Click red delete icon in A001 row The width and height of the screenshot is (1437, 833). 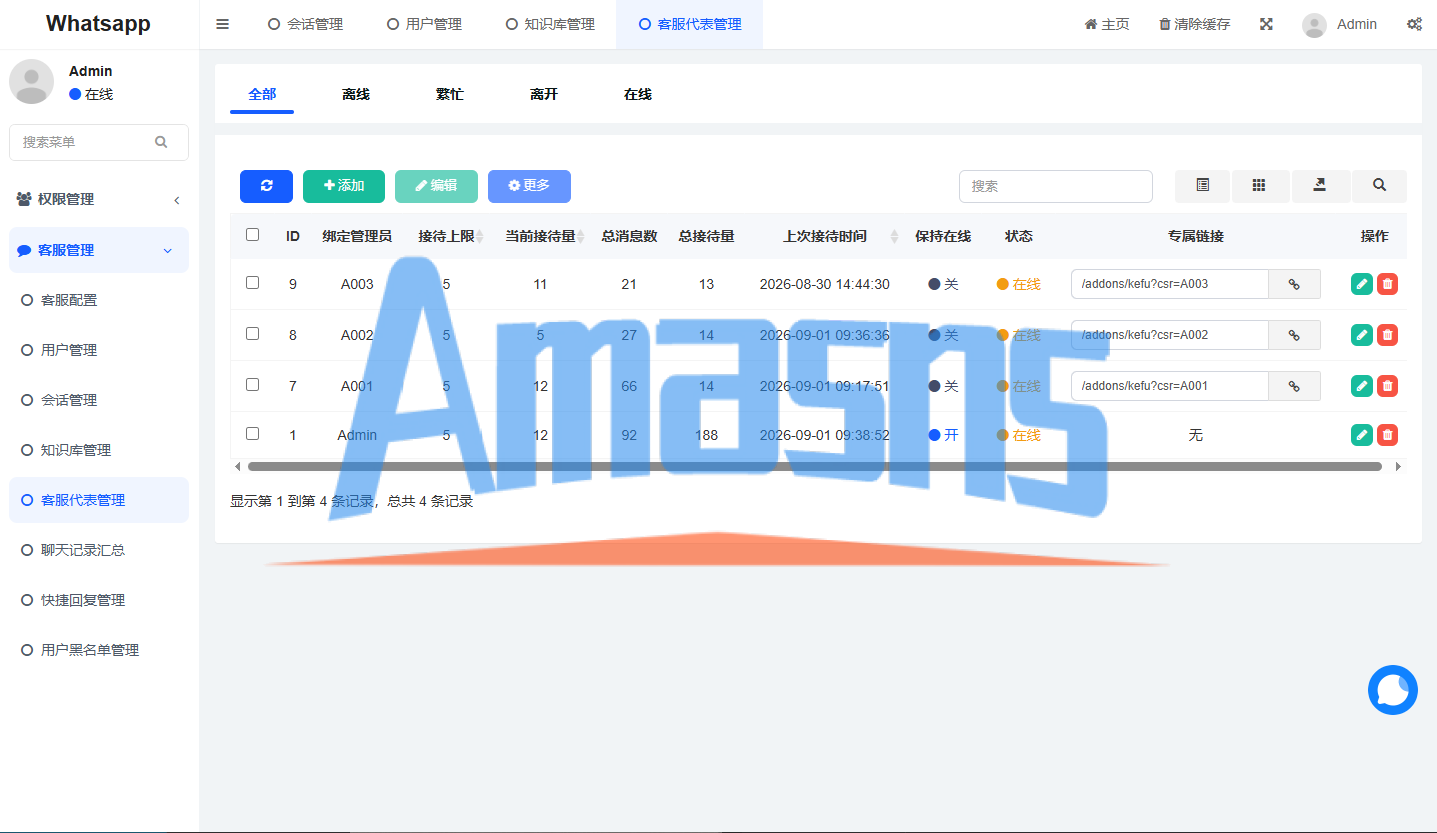click(x=1387, y=386)
